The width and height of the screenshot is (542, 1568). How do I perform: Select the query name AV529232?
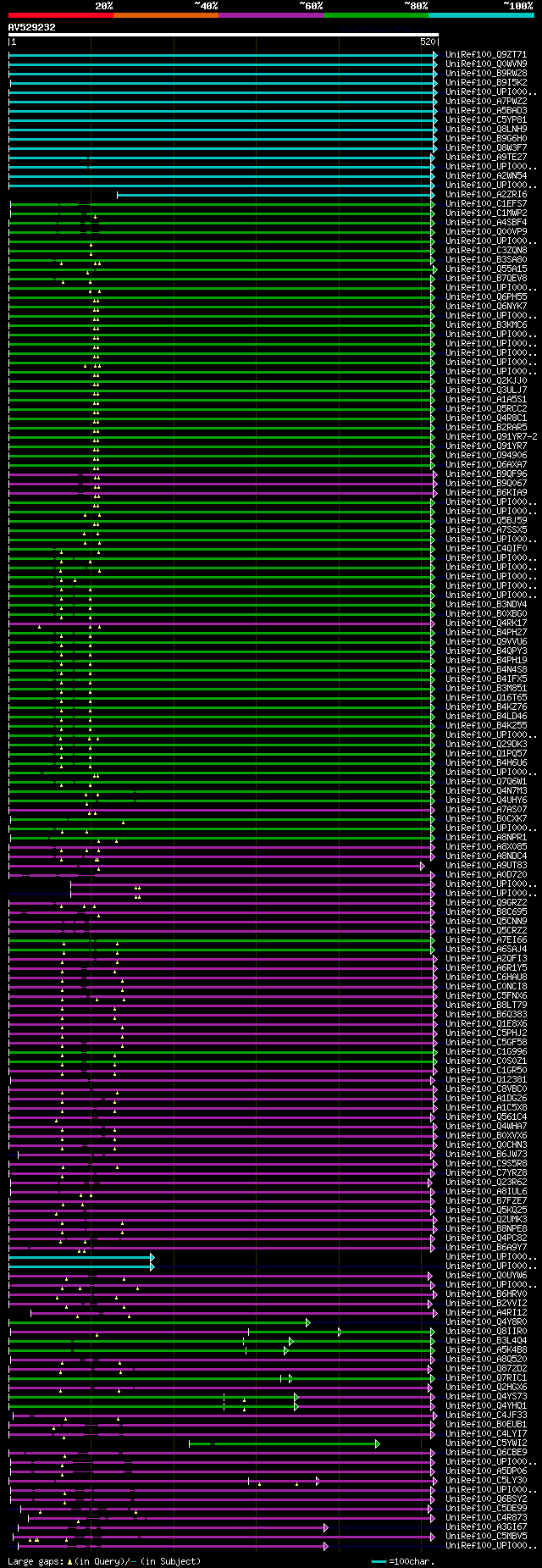pos(32,27)
